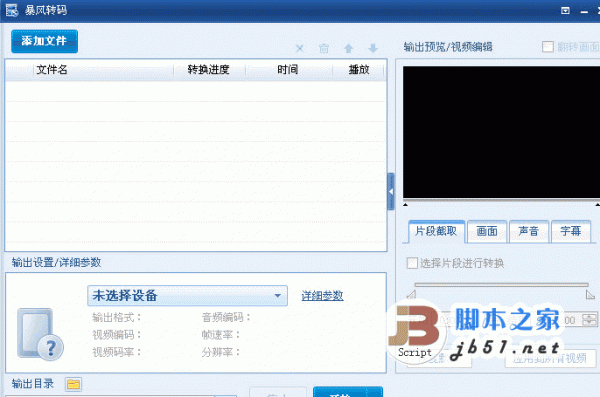Open the output directory folder icon

pyautogui.click(x=73, y=384)
